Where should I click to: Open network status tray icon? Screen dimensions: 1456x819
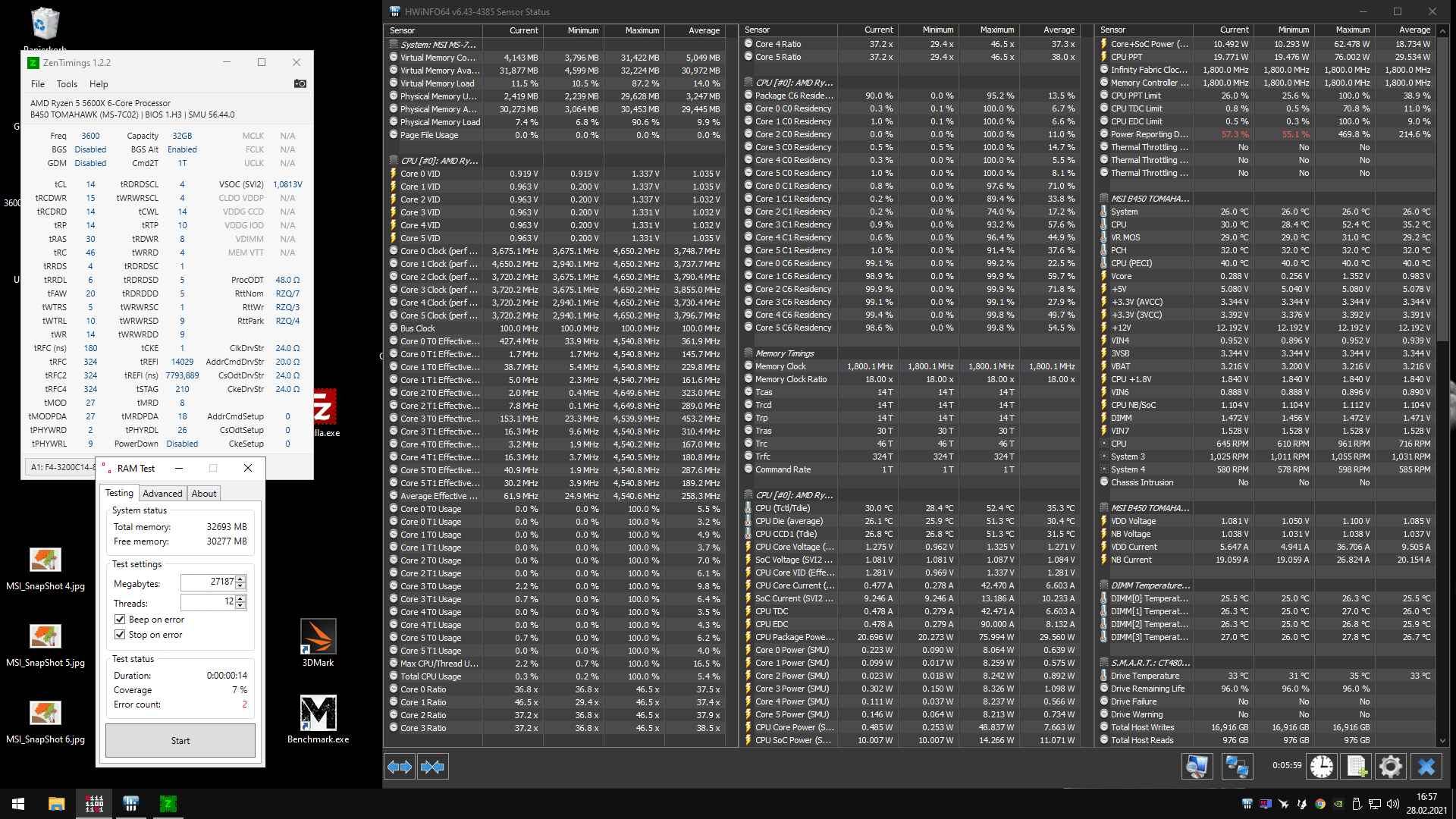click(x=1375, y=804)
